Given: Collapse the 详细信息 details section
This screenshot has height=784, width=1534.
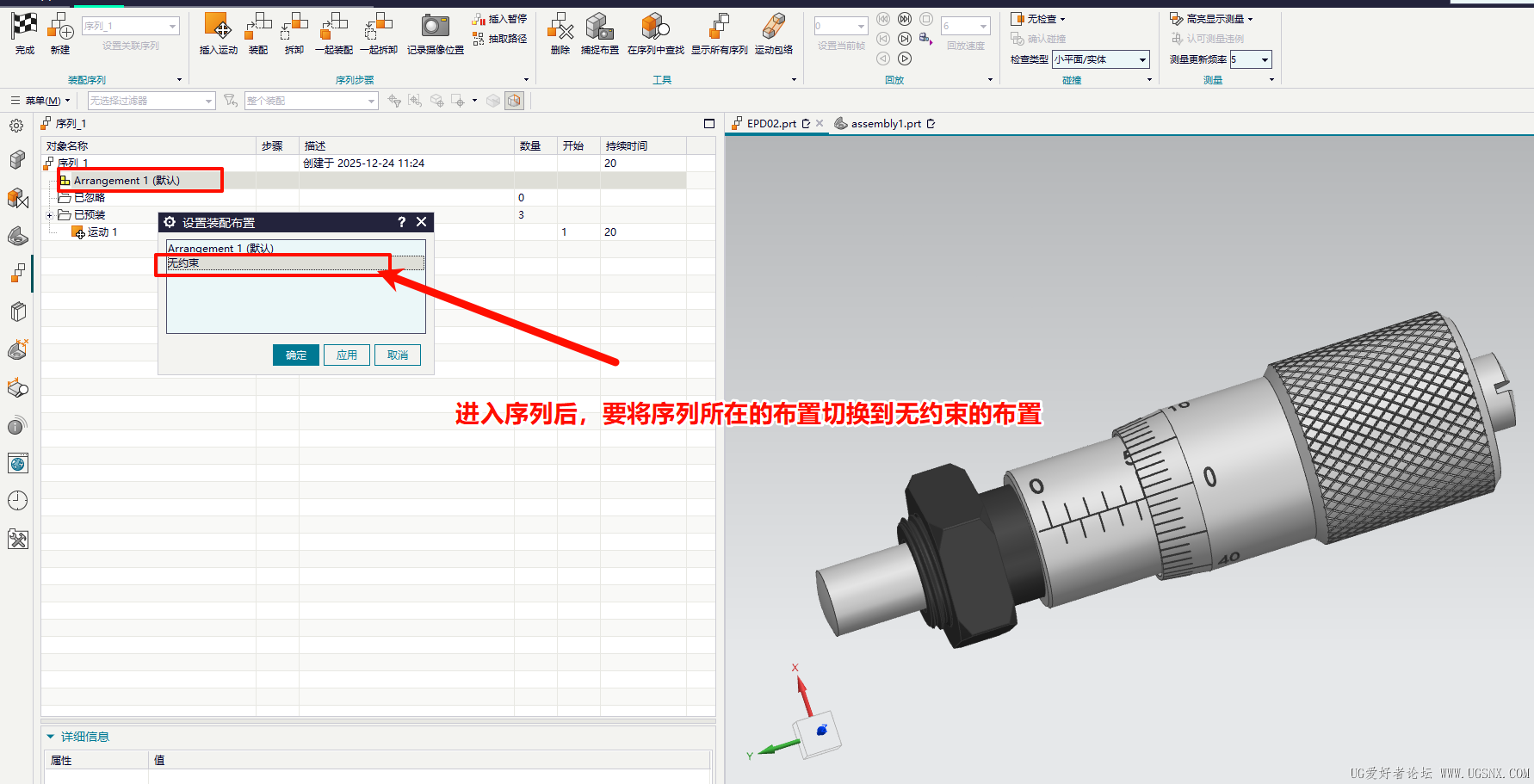Looking at the screenshot, I should (51, 737).
